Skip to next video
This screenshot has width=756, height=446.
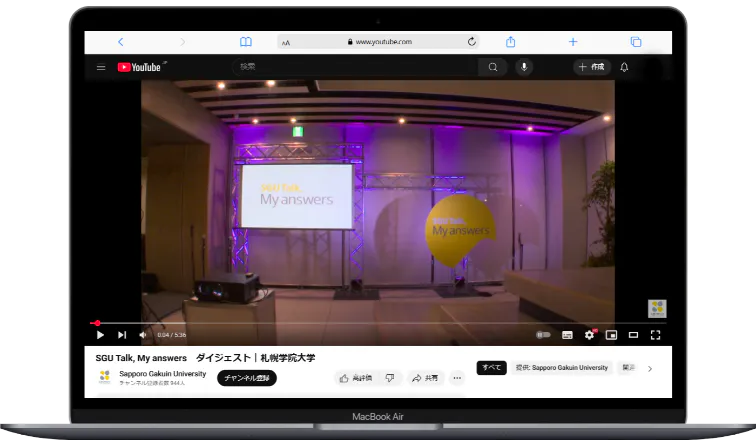(122, 335)
